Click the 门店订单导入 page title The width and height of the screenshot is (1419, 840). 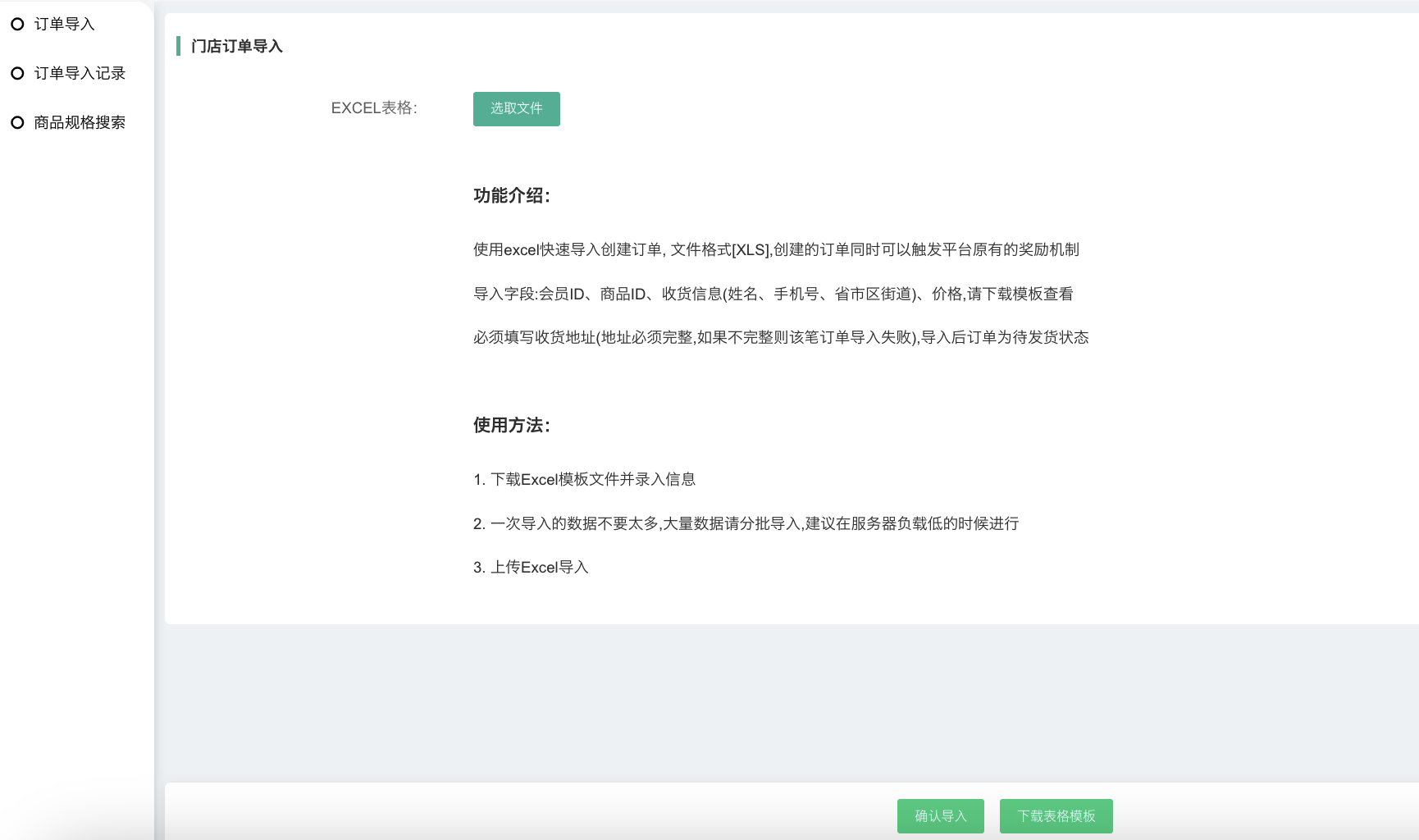(x=236, y=47)
